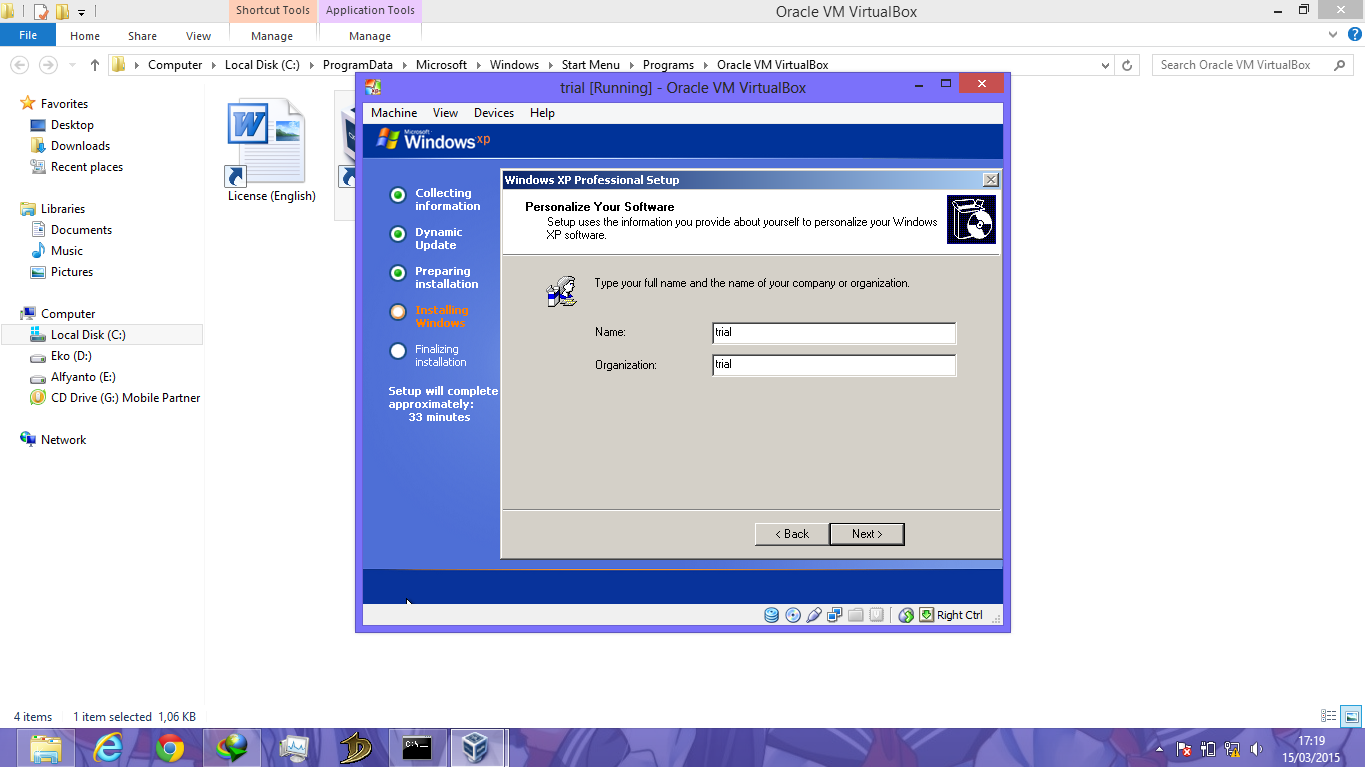Screen dimensions: 1365x767
Task: Select the License (English) shortcut file
Action: tap(271, 152)
